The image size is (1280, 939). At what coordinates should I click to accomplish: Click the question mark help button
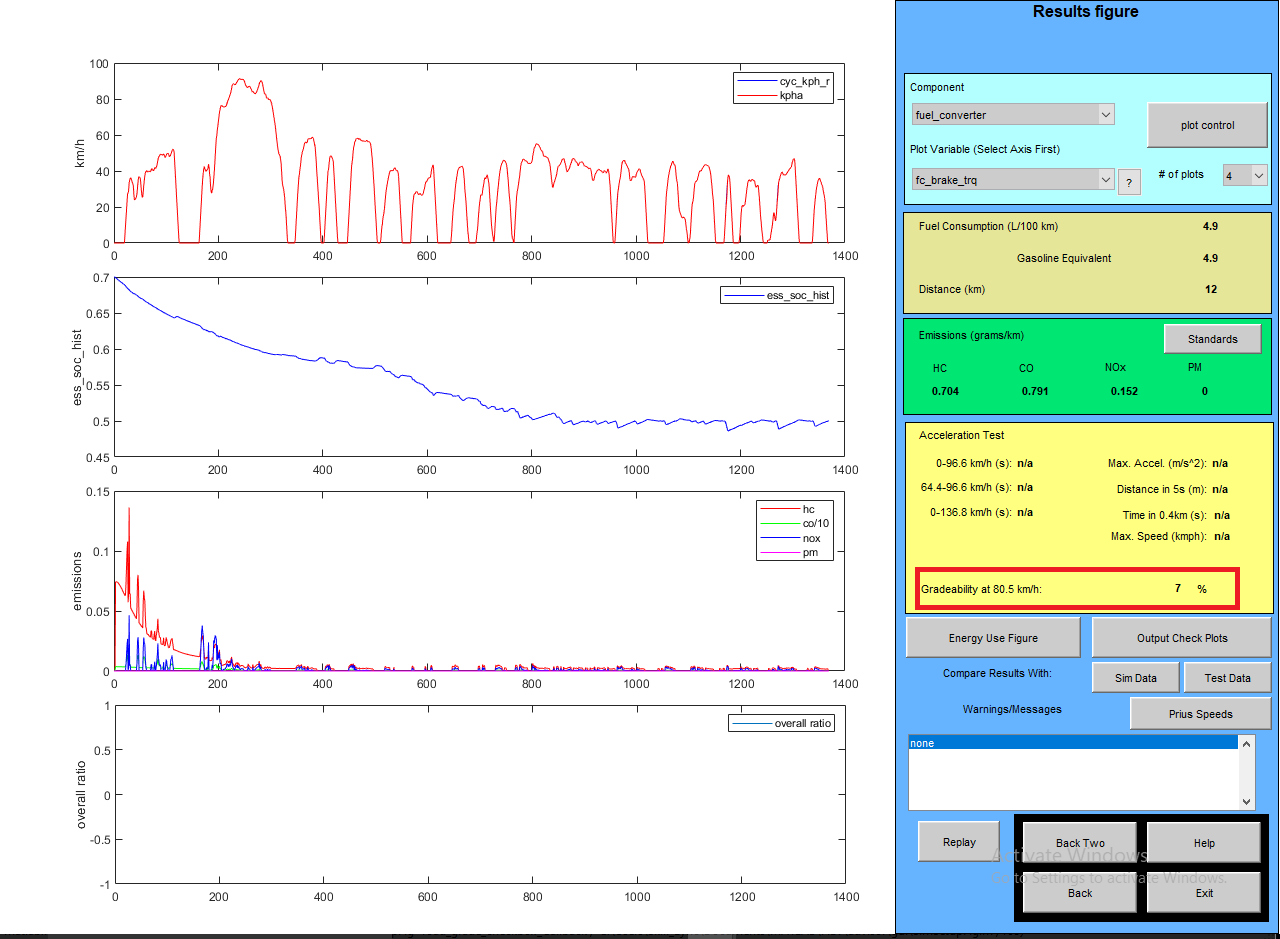[1129, 183]
